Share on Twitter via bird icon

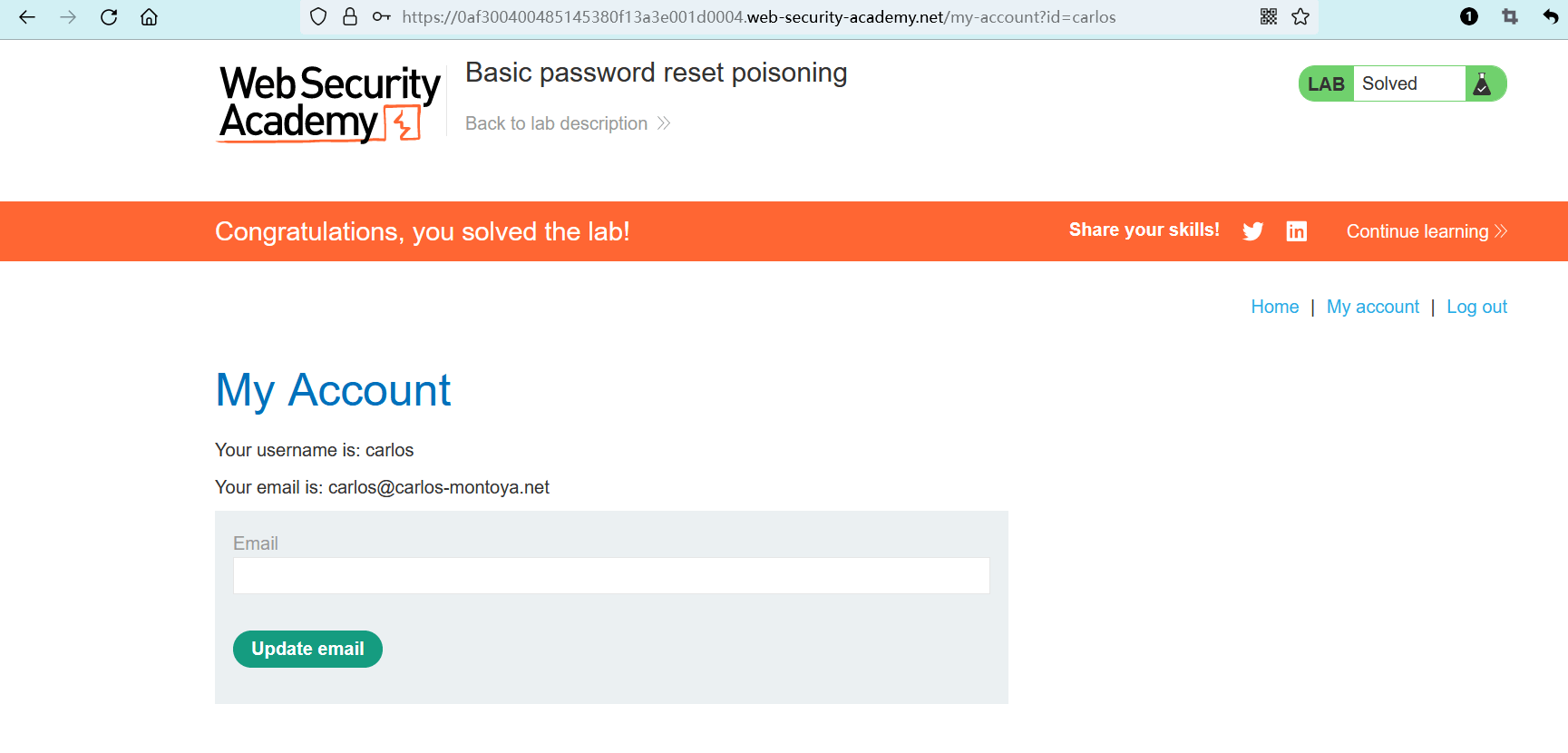coord(1253,231)
